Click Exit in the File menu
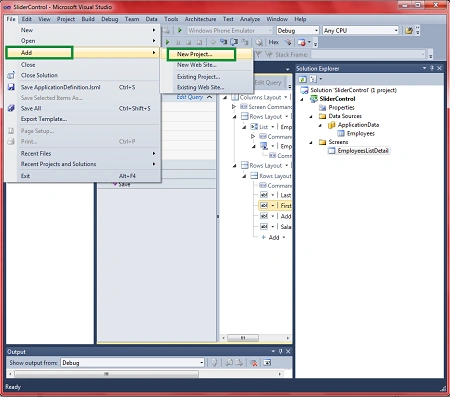The image size is (450, 397). pos(81,176)
